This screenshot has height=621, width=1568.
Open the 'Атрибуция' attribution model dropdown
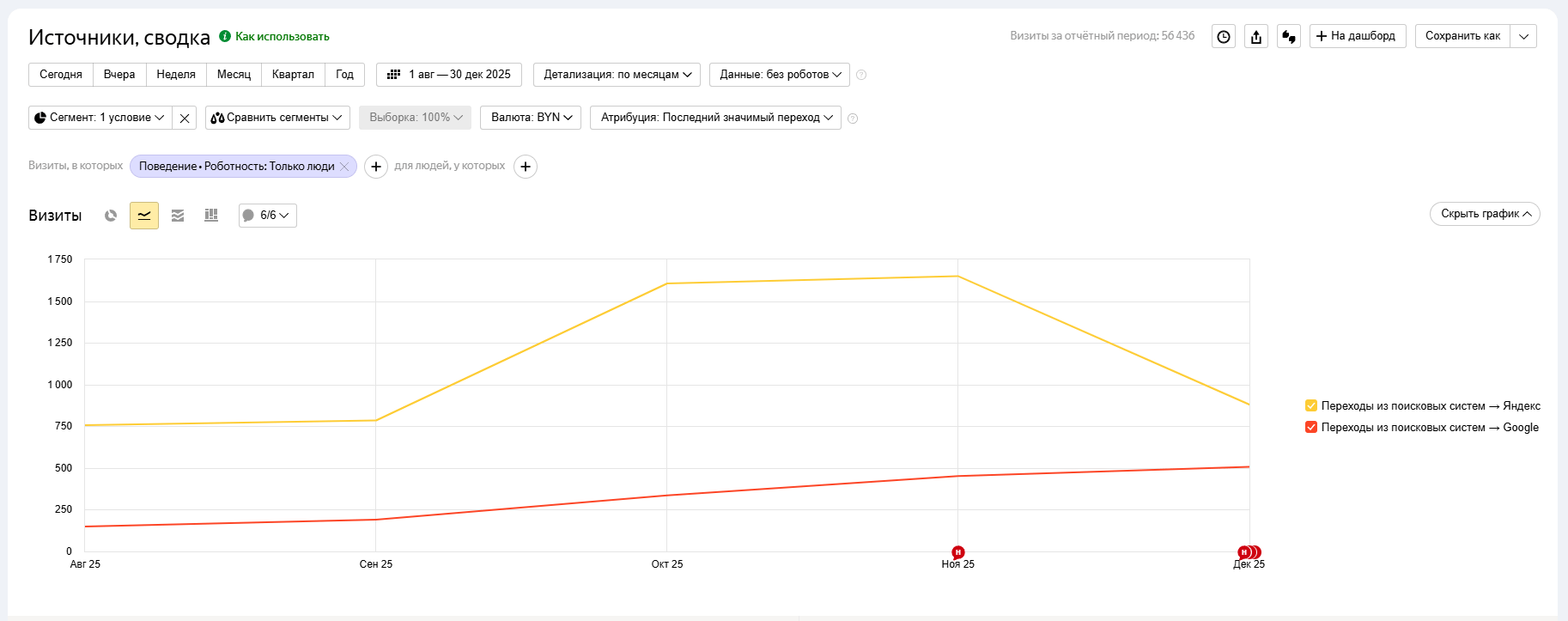[715, 118]
